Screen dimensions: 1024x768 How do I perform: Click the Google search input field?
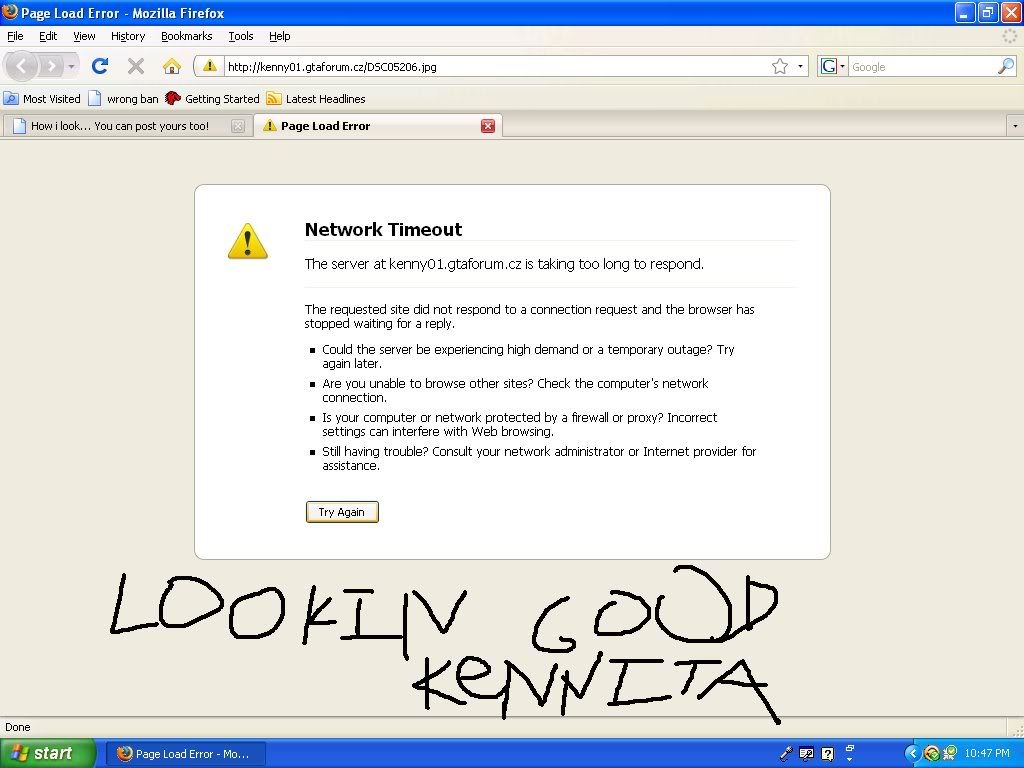(922, 67)
